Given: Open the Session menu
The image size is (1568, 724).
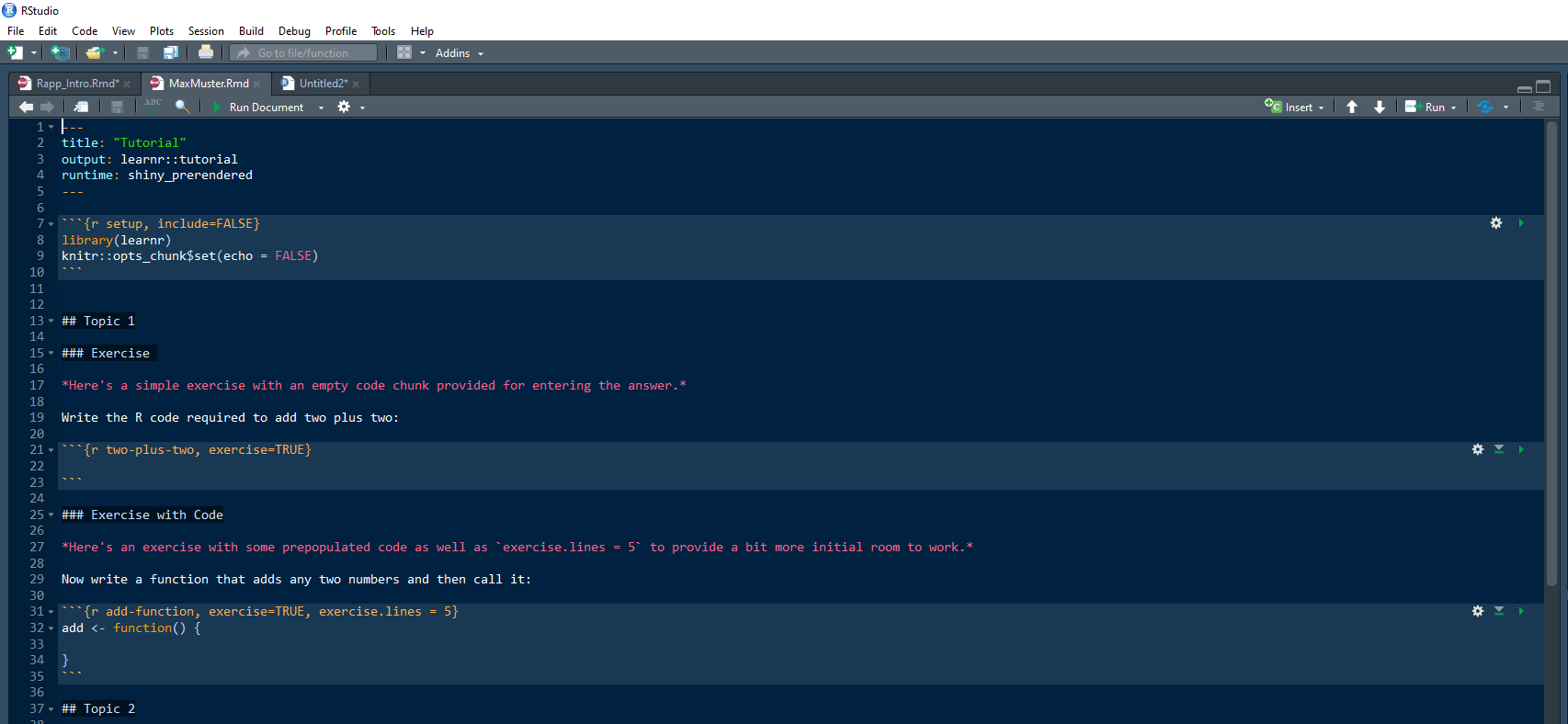Looking at the screenshot, I should [x=206, y=30].
